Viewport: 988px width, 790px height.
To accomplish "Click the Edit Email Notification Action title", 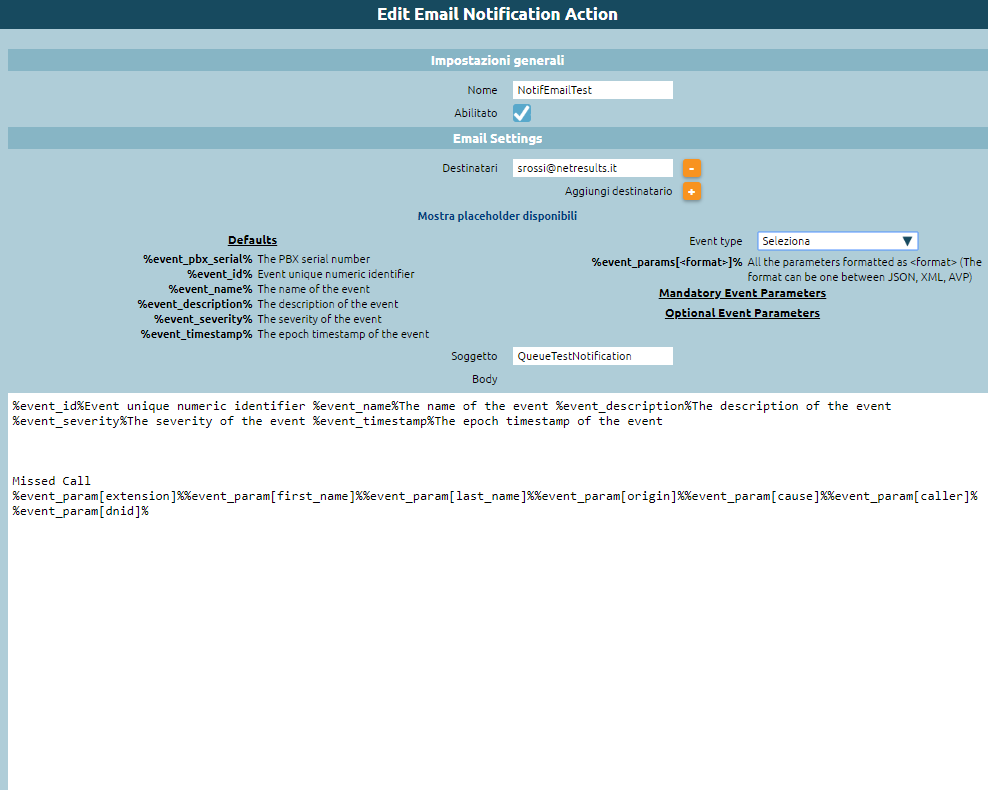I will click(x=497, y=14).
